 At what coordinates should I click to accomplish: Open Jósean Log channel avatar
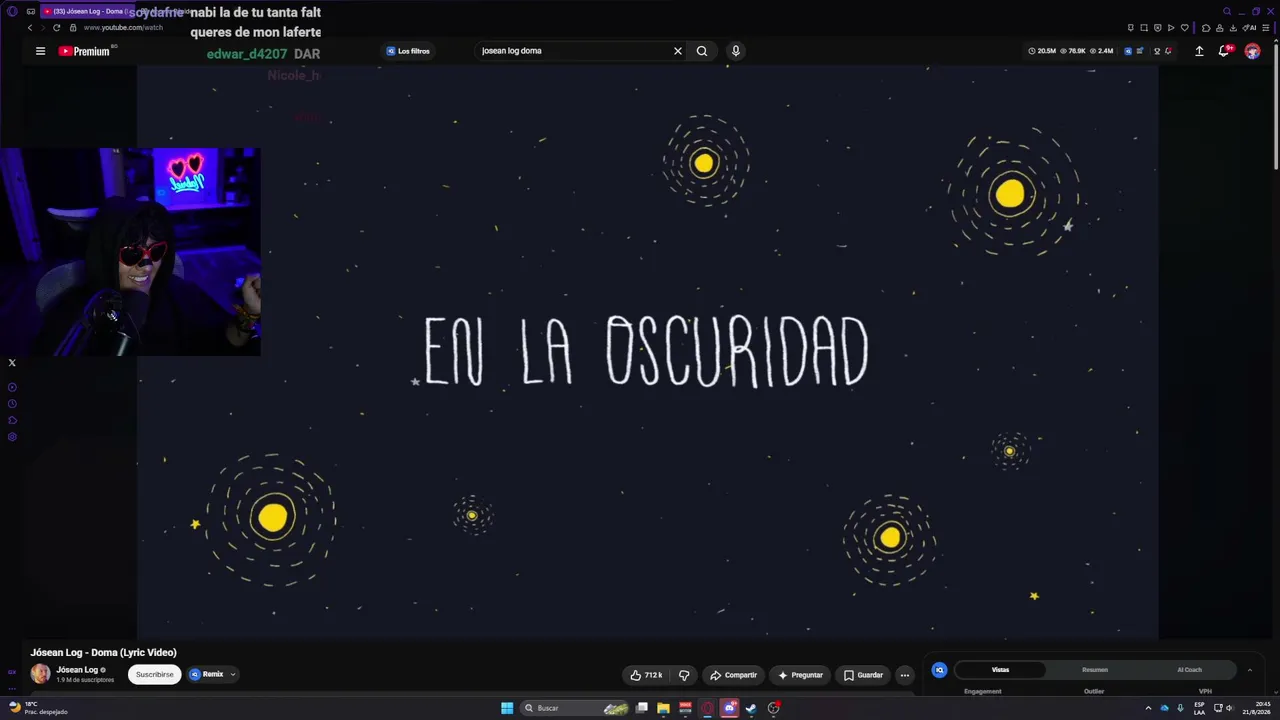click(40, 674)
